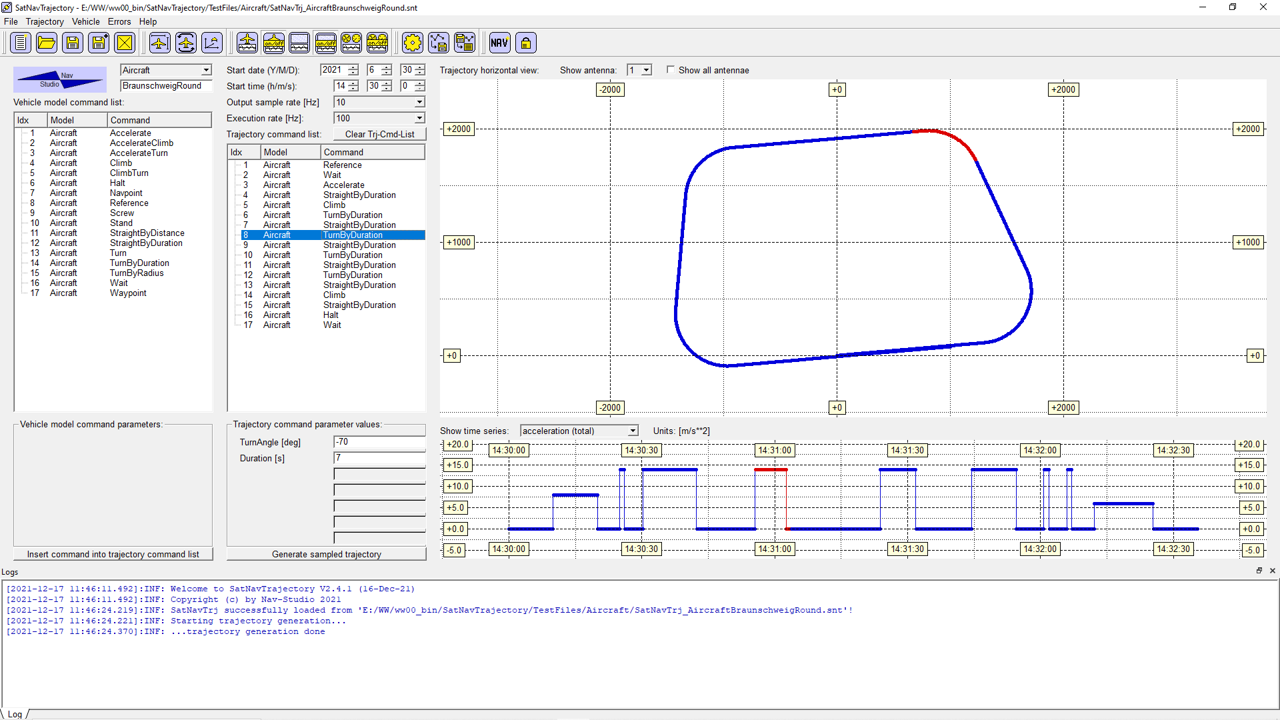Click the Clear Trj-Cmd-List button

click(x=379, y=134)
